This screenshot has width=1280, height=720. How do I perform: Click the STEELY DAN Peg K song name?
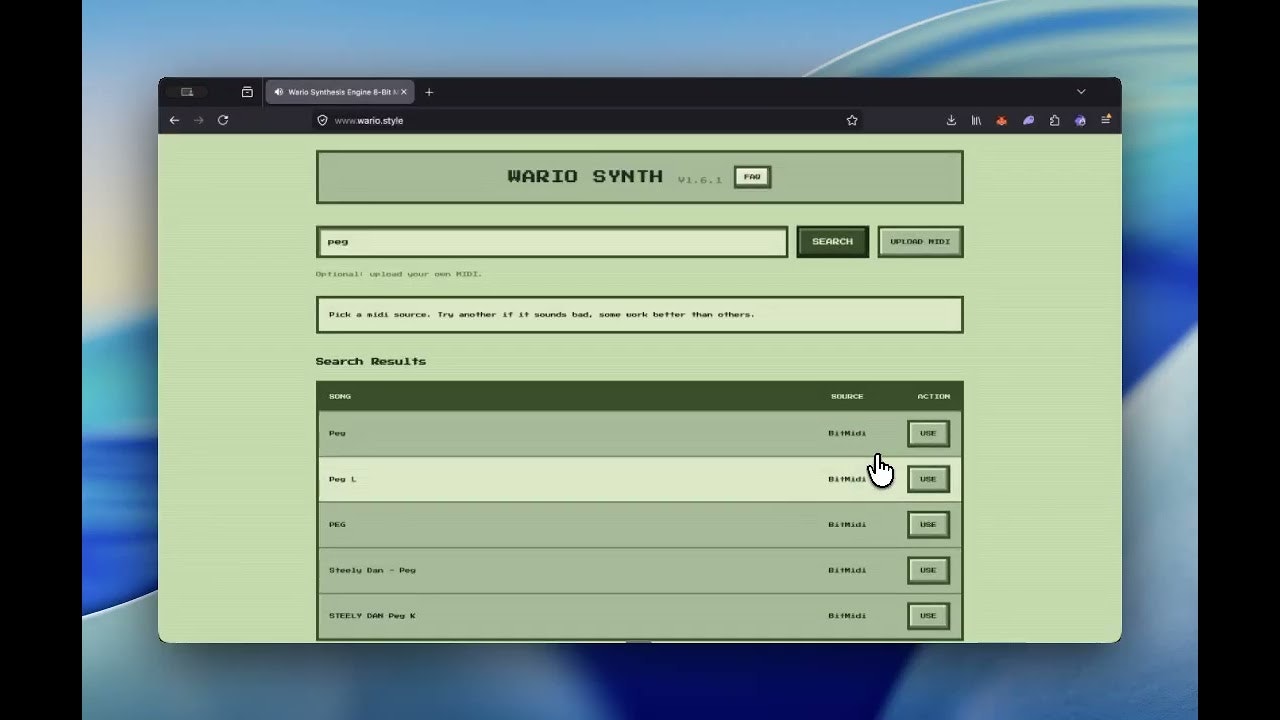(372, 616)
